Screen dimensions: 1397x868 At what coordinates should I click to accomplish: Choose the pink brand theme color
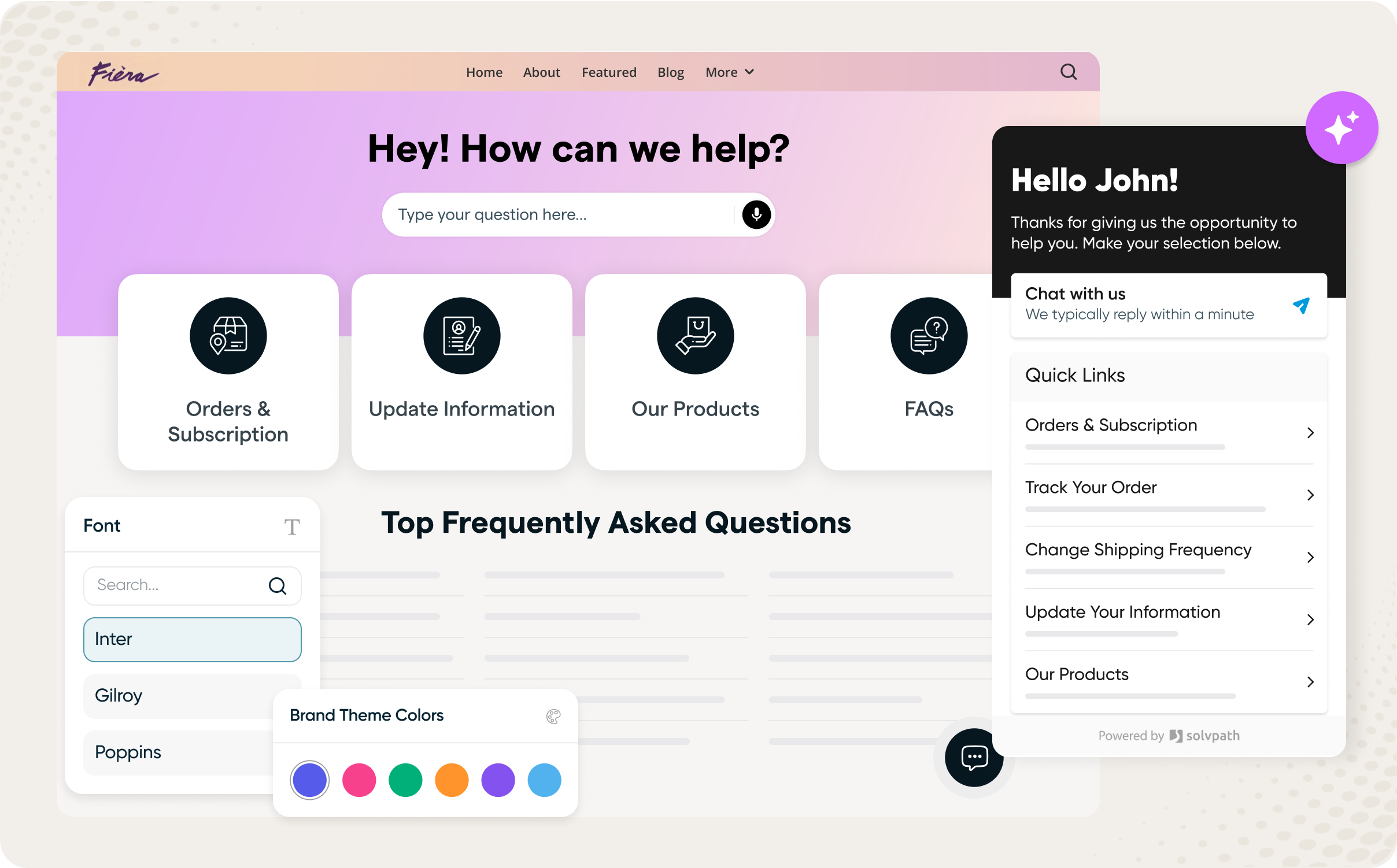click(x=359, y=780)
